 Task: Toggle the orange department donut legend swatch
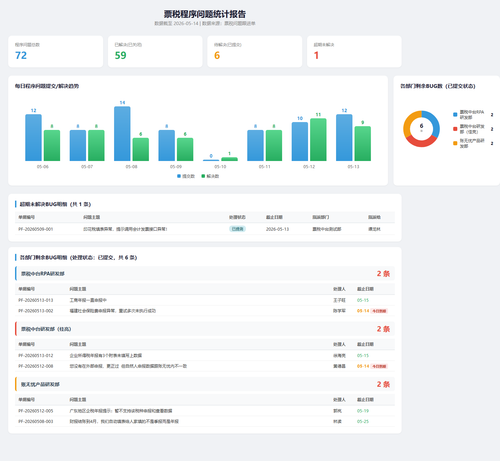455,143
